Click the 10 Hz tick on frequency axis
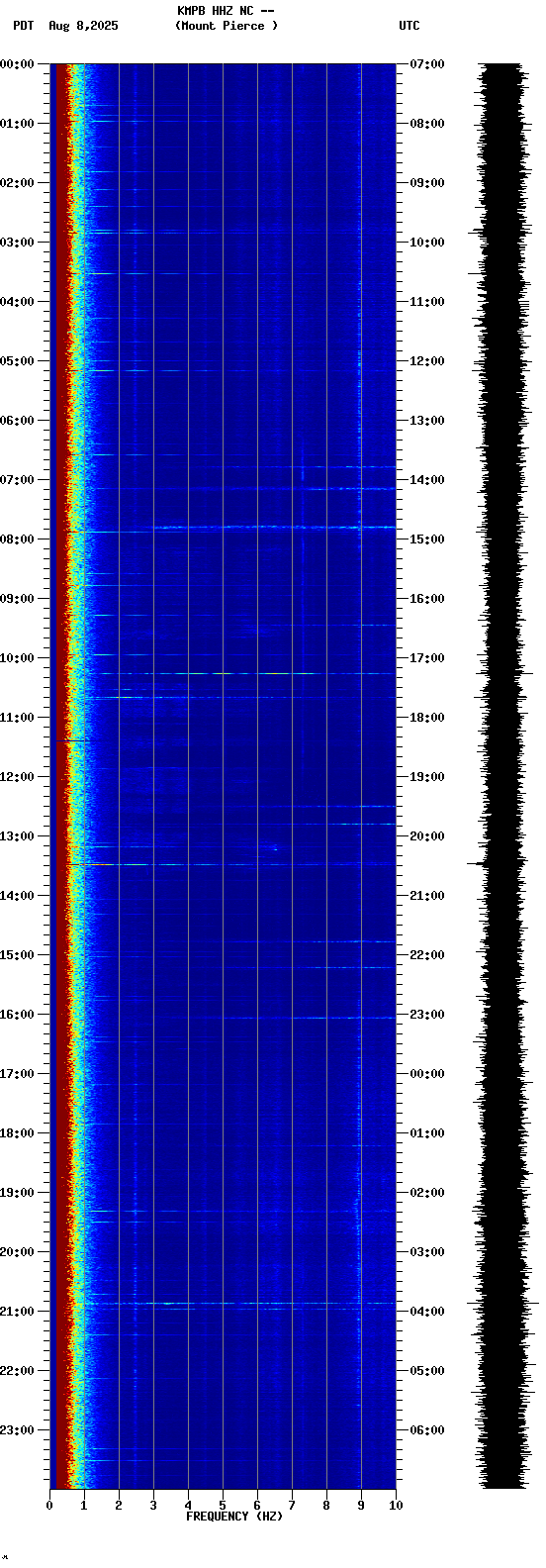Image resolution: width=546 pixels, height=1568 pixels. [396, 1506]
